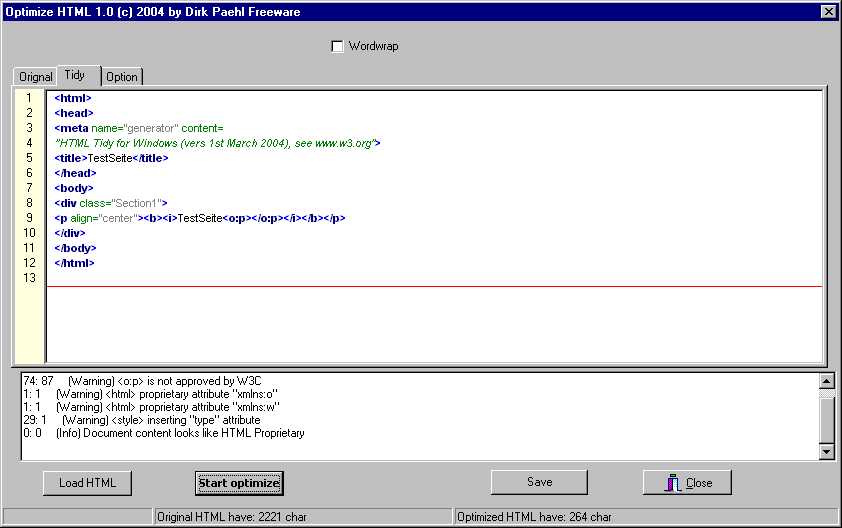Click the <html> tag on line 1
Screen dimensions: 842x528
click(x=73, y=98)
